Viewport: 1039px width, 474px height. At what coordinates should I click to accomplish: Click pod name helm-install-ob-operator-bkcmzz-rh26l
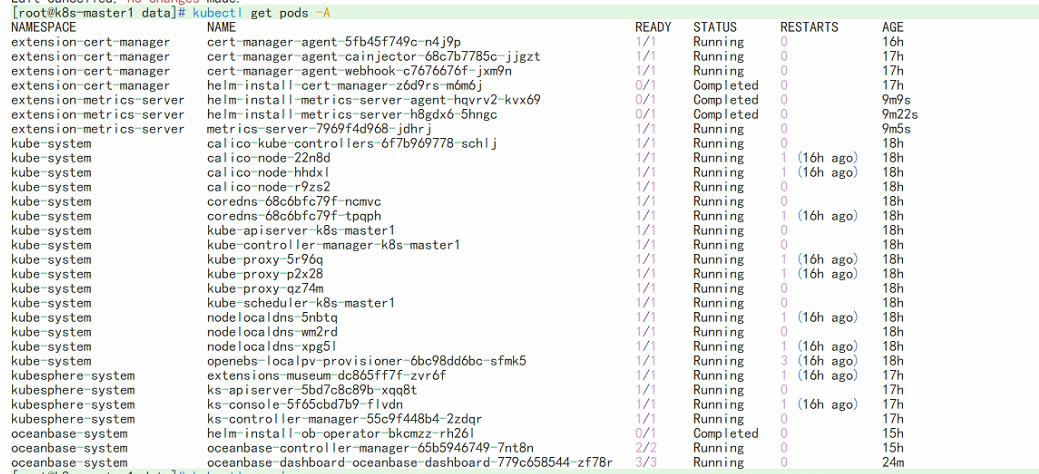(x=341, y=434)
